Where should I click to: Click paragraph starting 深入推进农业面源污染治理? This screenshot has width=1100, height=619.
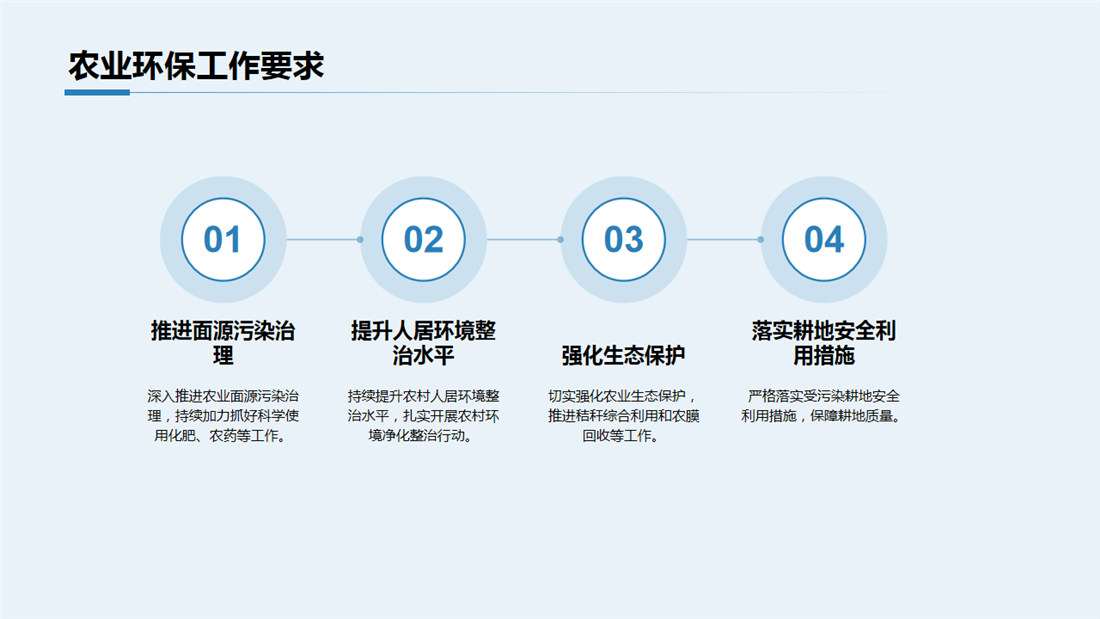(x=223, y=415)
